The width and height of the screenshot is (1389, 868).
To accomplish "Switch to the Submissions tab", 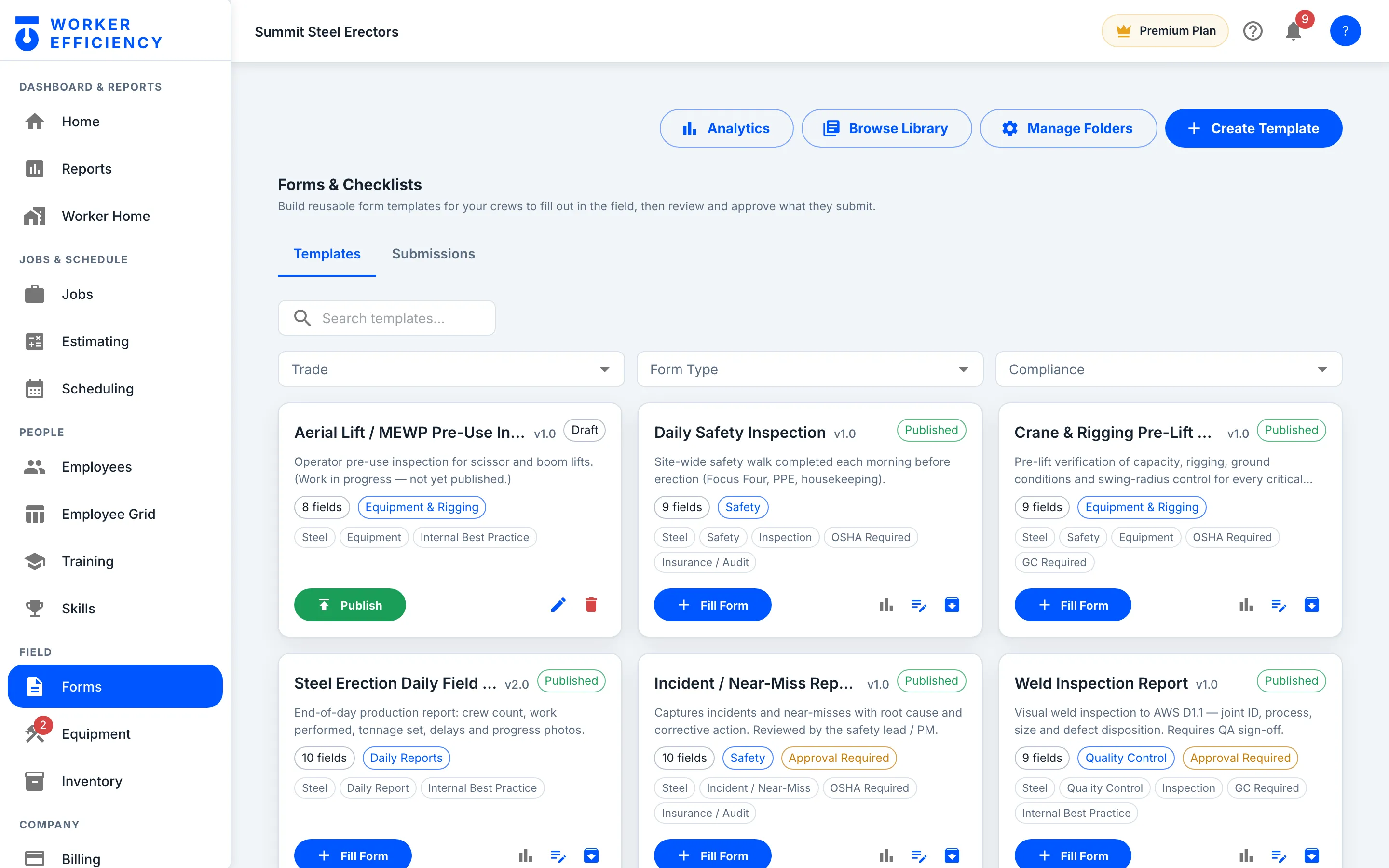I will pyautogui.click(x=434, y=254).
